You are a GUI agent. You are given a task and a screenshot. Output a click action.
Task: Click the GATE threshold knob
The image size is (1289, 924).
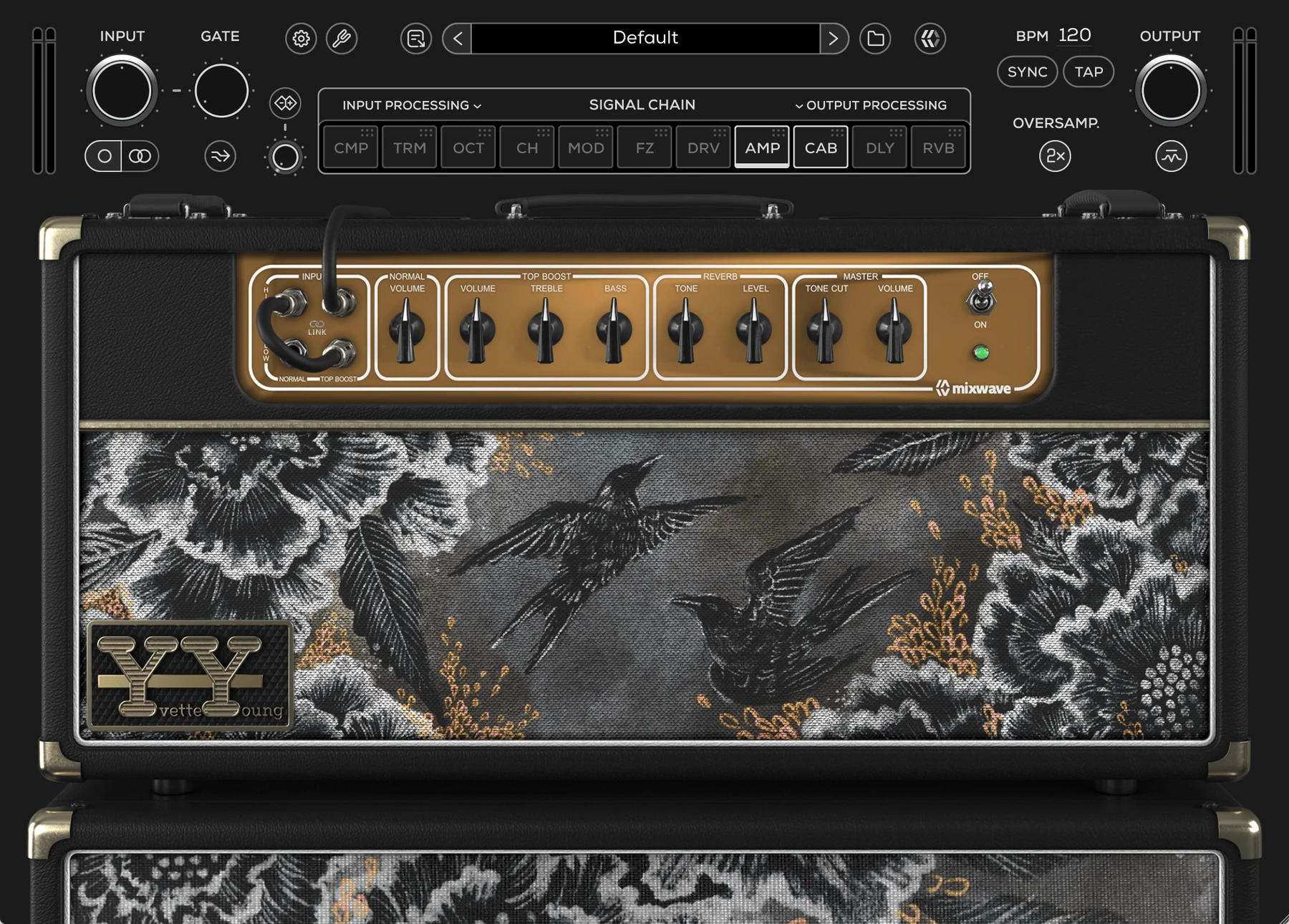click(221, 91)
